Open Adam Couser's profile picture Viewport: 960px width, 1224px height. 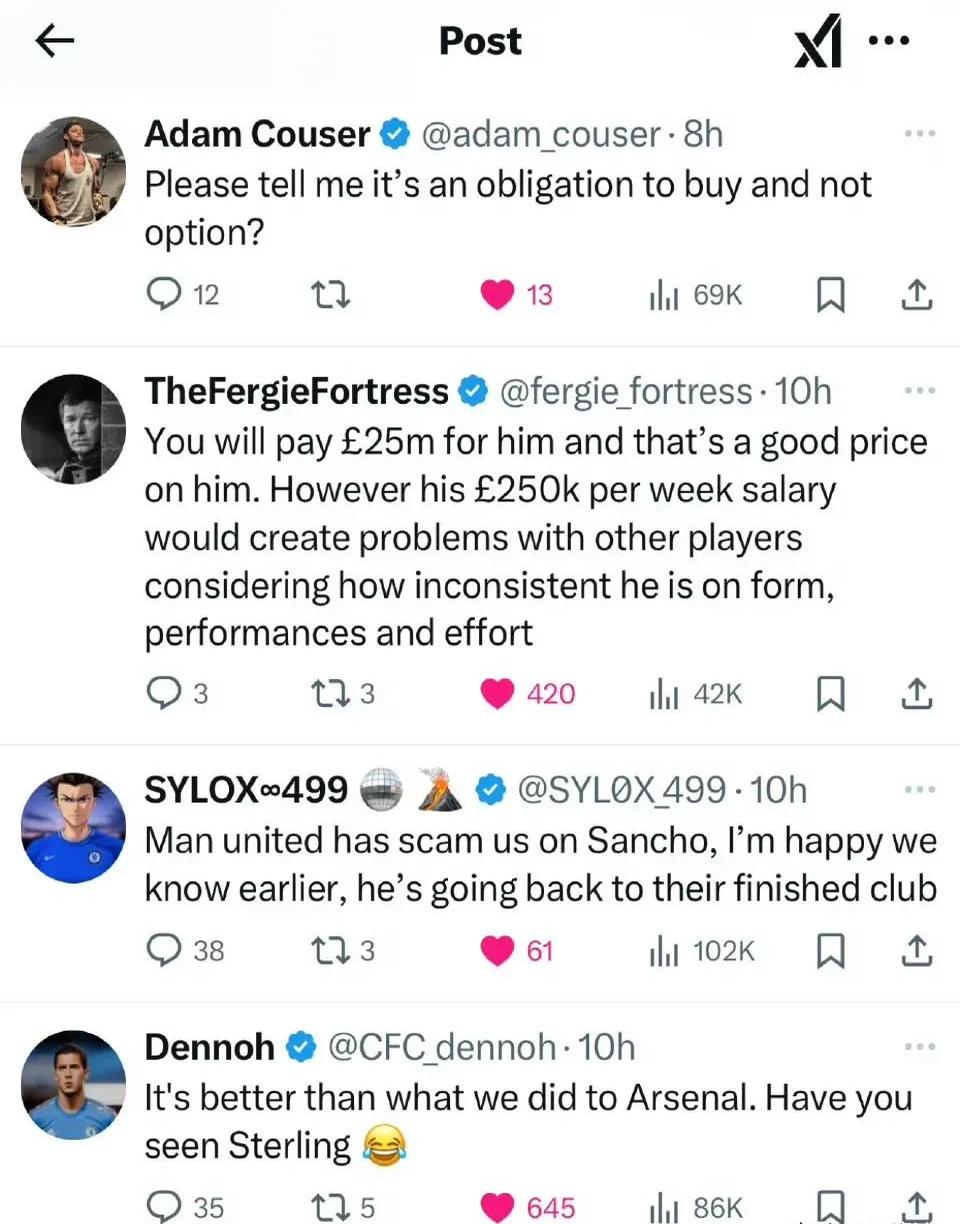pos(73,171)
